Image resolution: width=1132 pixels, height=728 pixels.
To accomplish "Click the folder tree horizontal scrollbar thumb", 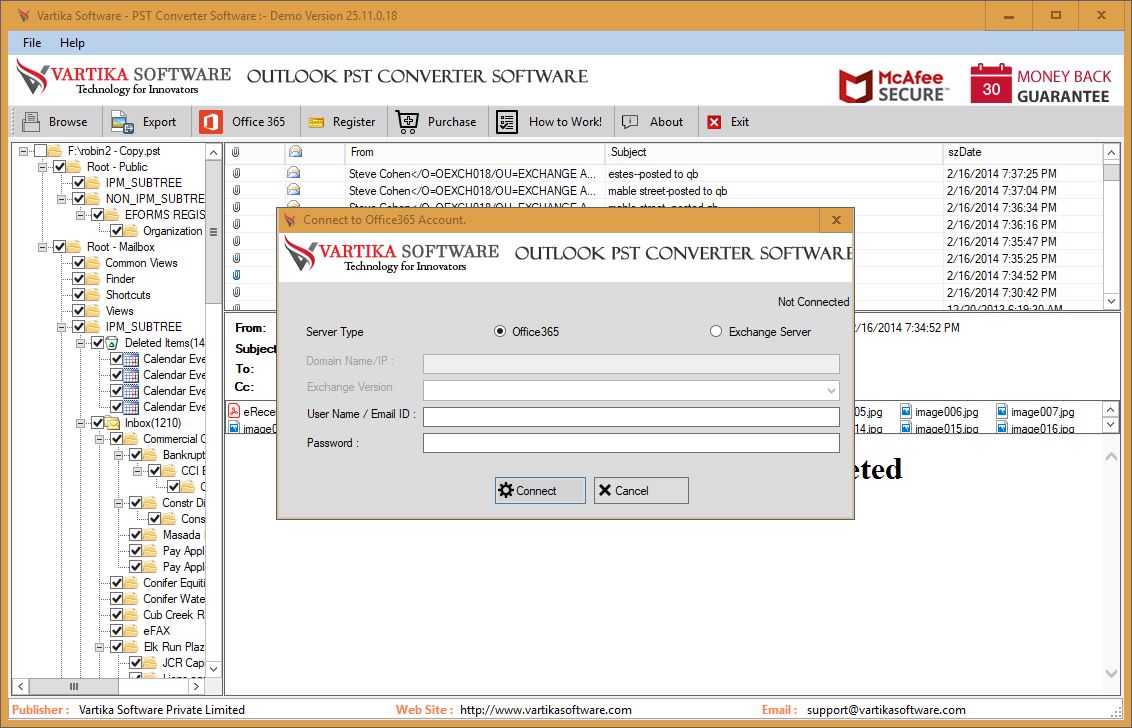I will 73,686.
